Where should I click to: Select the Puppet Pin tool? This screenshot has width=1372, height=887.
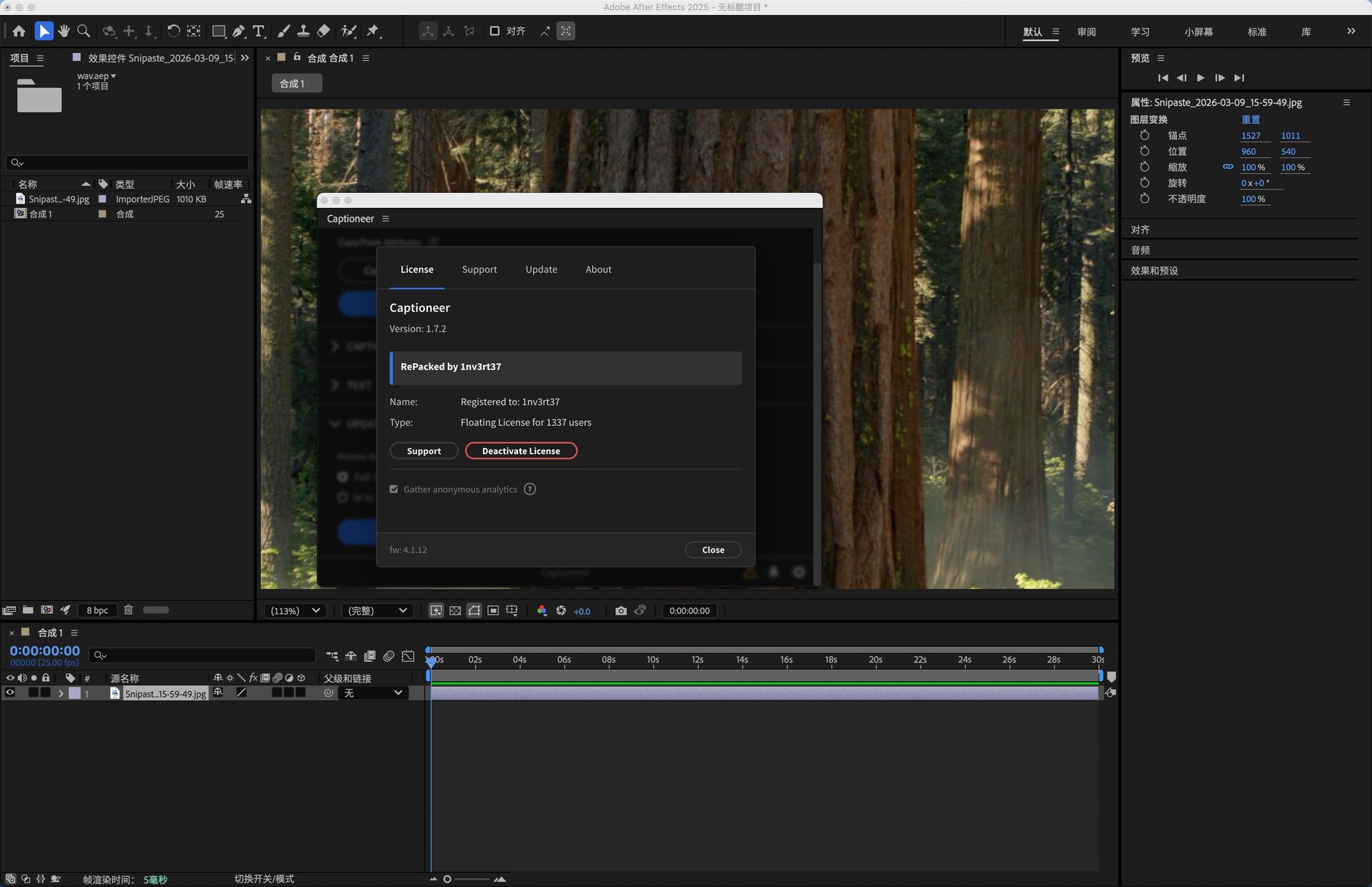coord(373,31)
